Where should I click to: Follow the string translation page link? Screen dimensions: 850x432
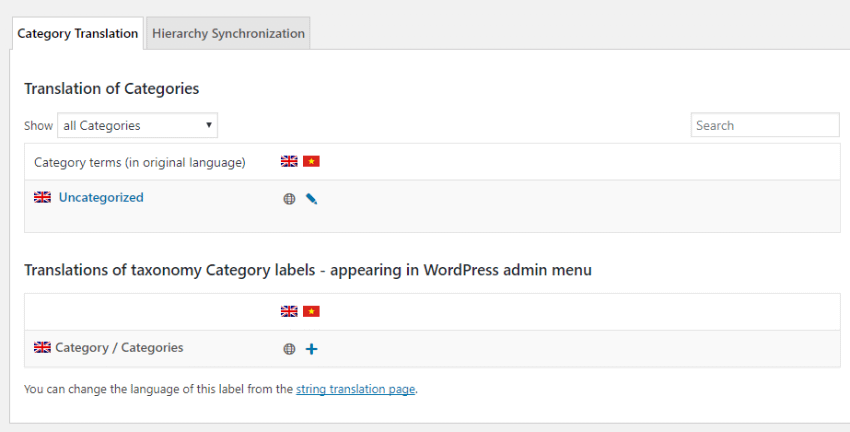(x=356, y=389)
